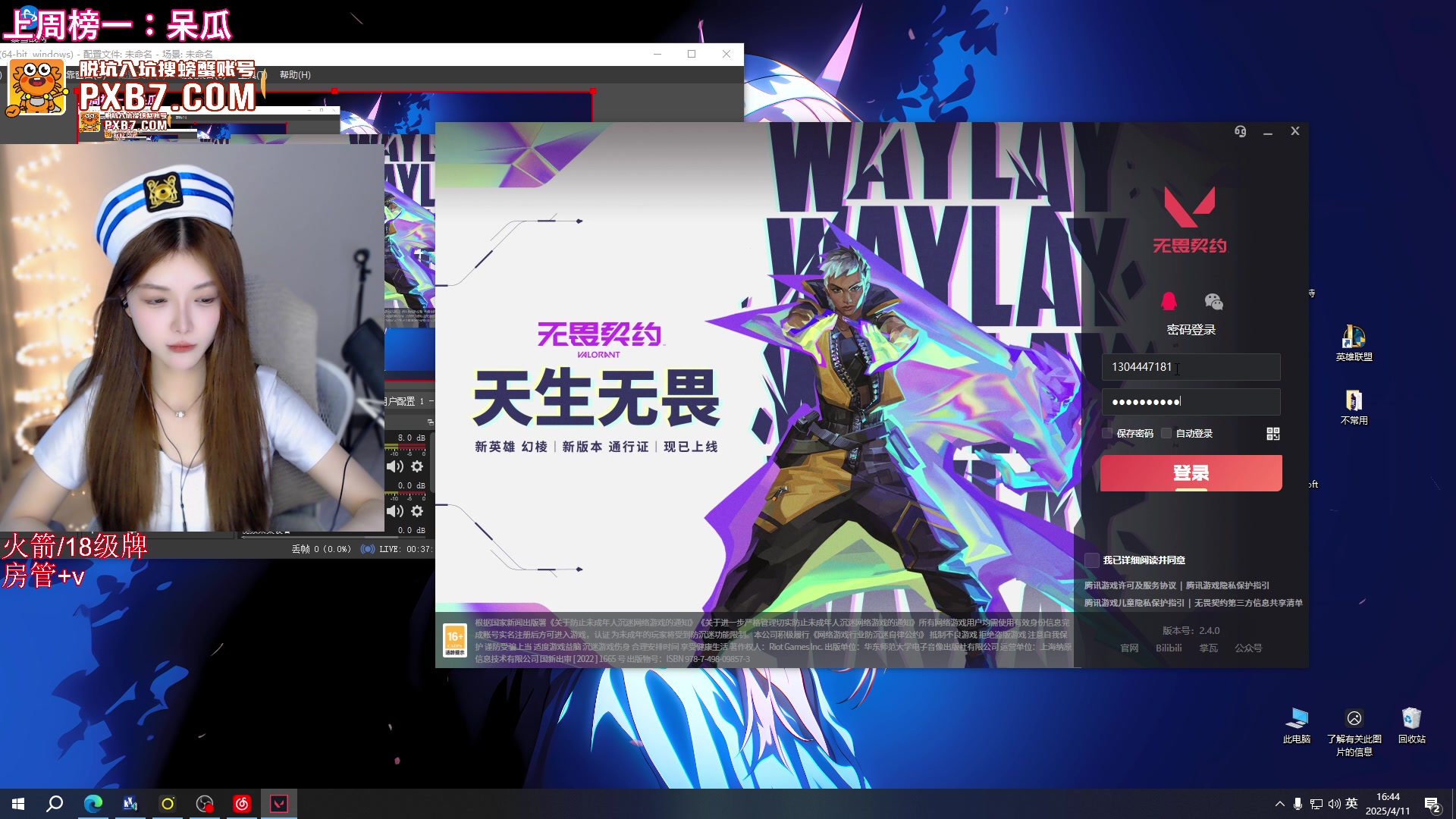This screenshot has height=819, width=1456.
Task: Open Microsoft Edge from taskbar
Action: coord(93,804)
